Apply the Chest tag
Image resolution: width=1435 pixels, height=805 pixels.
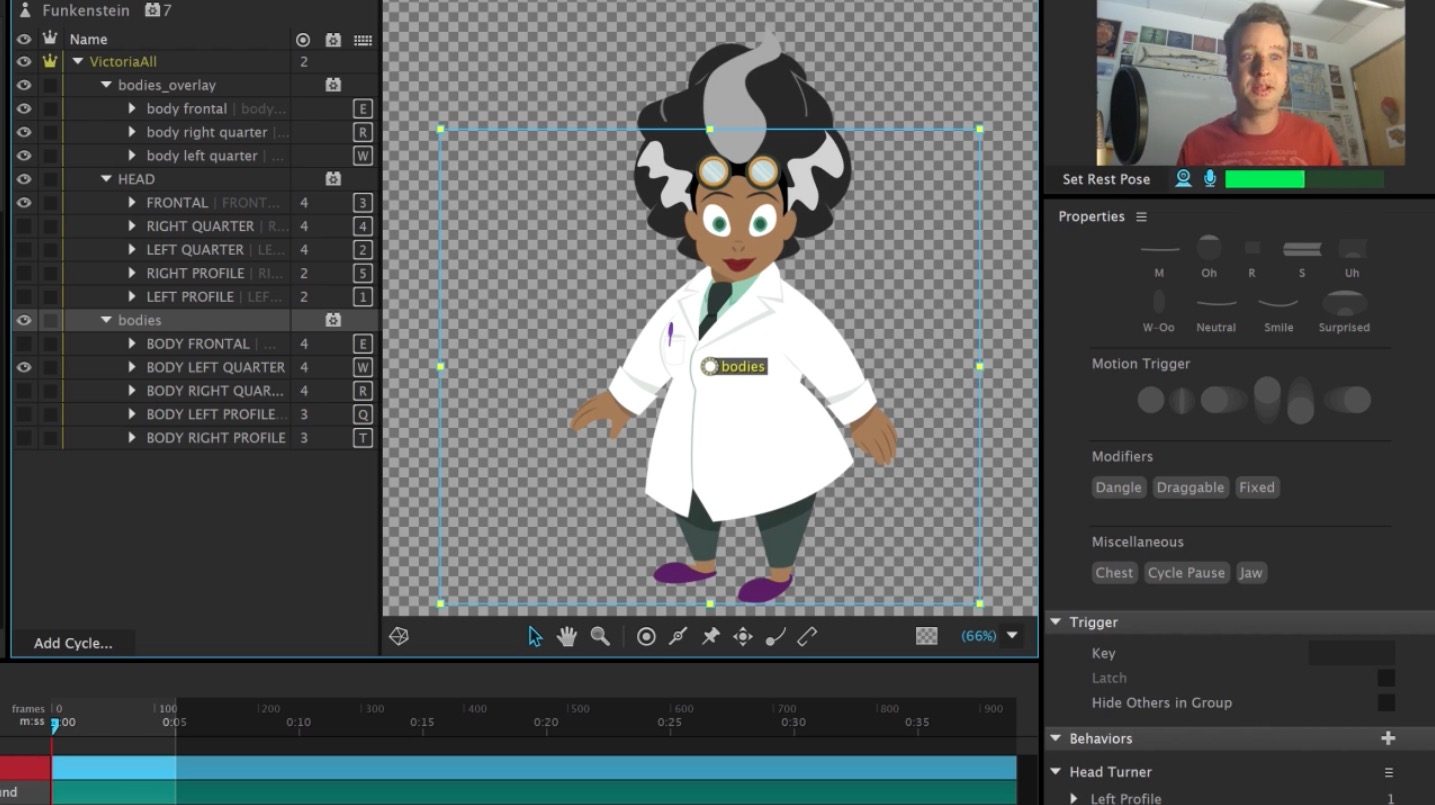click(x=1114, y=573)
